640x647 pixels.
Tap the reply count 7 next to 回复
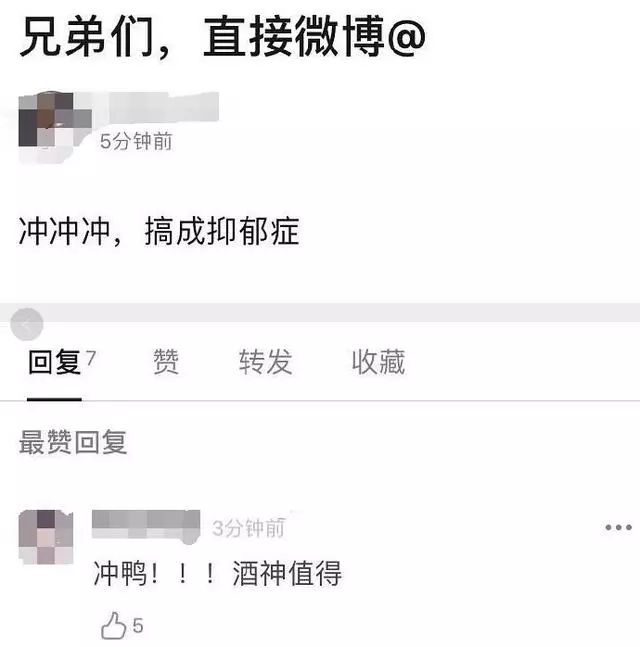[x=91, y=358]
